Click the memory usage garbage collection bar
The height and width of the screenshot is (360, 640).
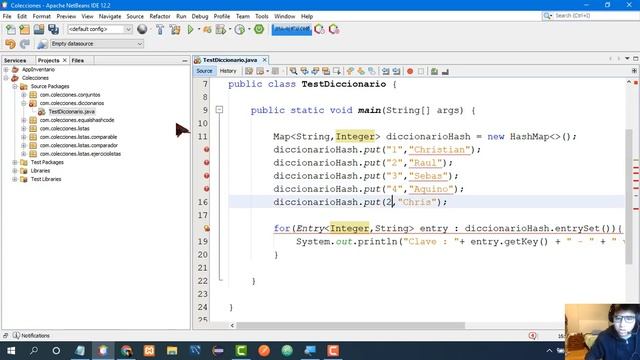coord(291,29)
